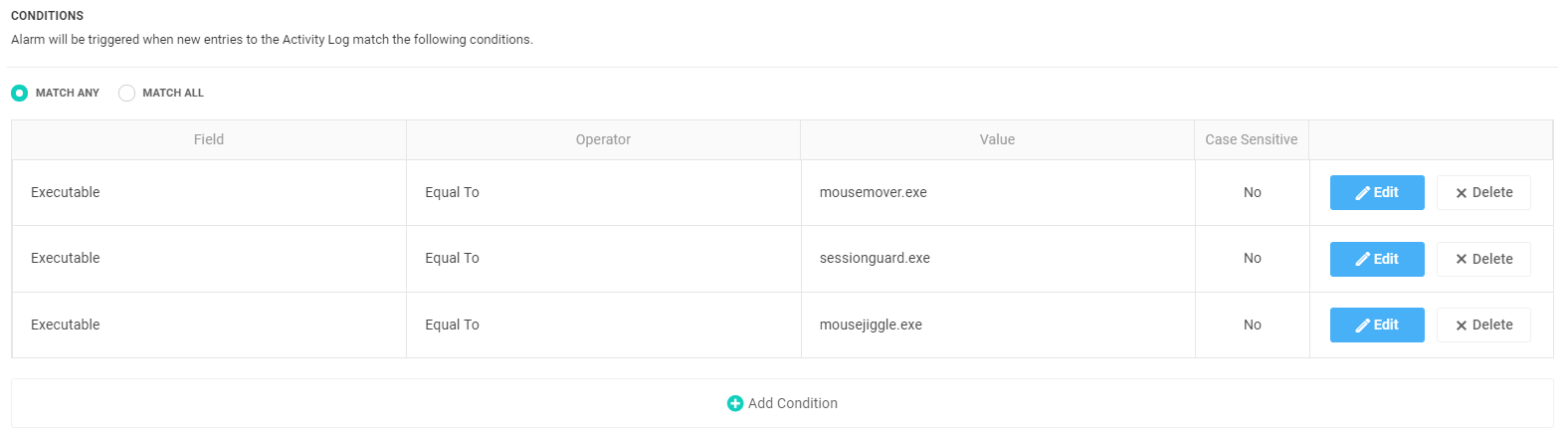The height and width of the screenshot is (438, 1568).
Task: Select the MATCH ANY radio button
Action: coord(19,93)
